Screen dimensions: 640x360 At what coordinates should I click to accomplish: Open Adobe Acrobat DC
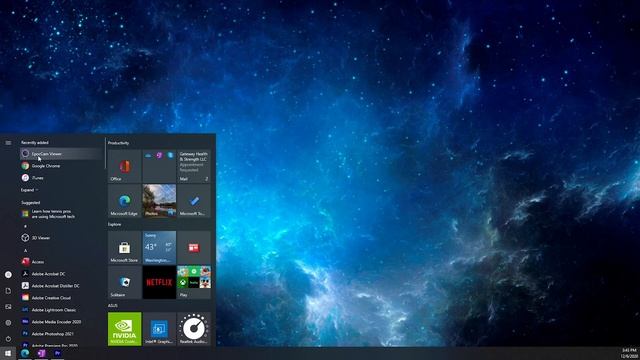pyautogui.click(x=61, y=273)
